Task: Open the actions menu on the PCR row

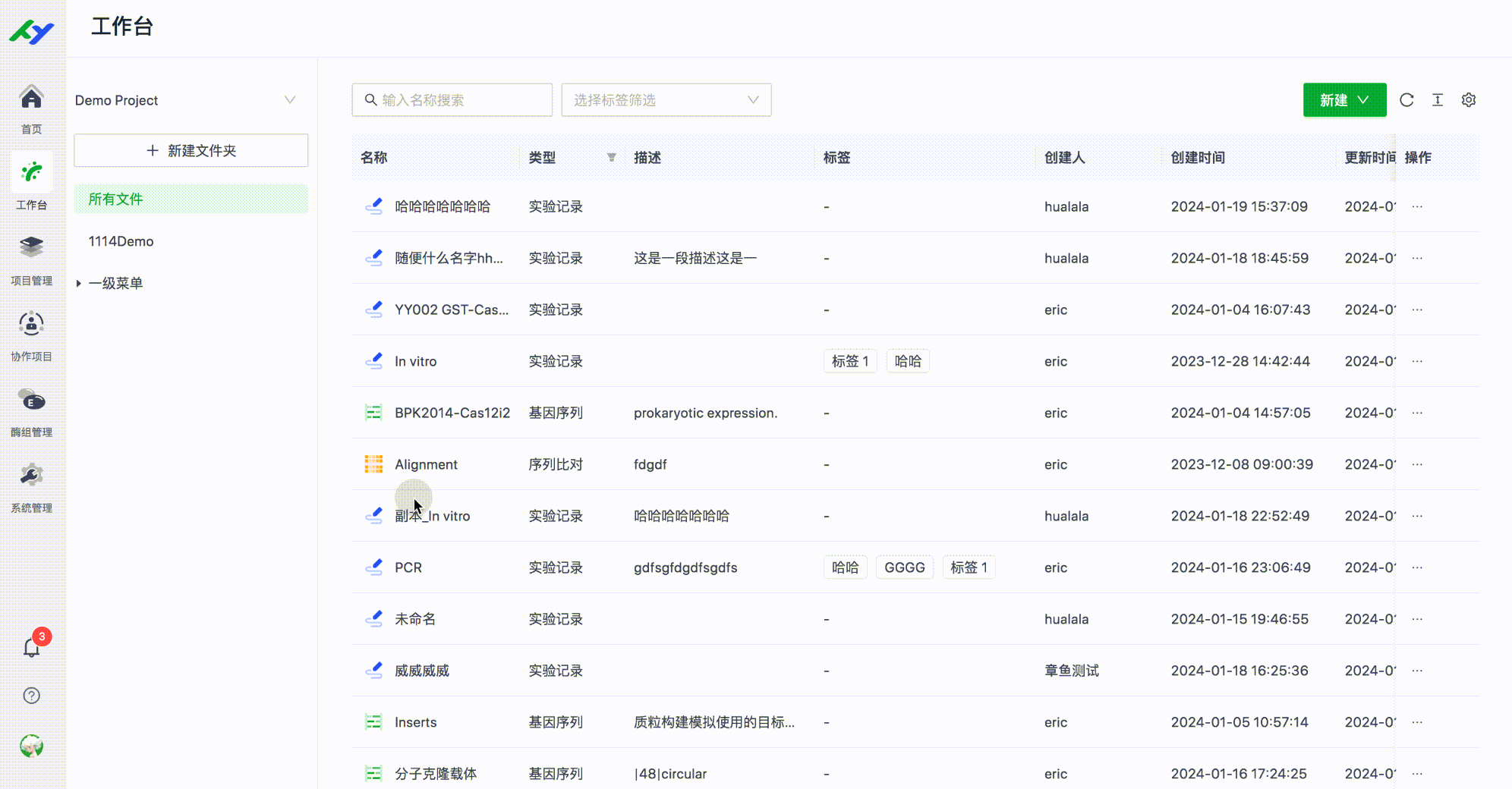Action: click(1417, 567)
